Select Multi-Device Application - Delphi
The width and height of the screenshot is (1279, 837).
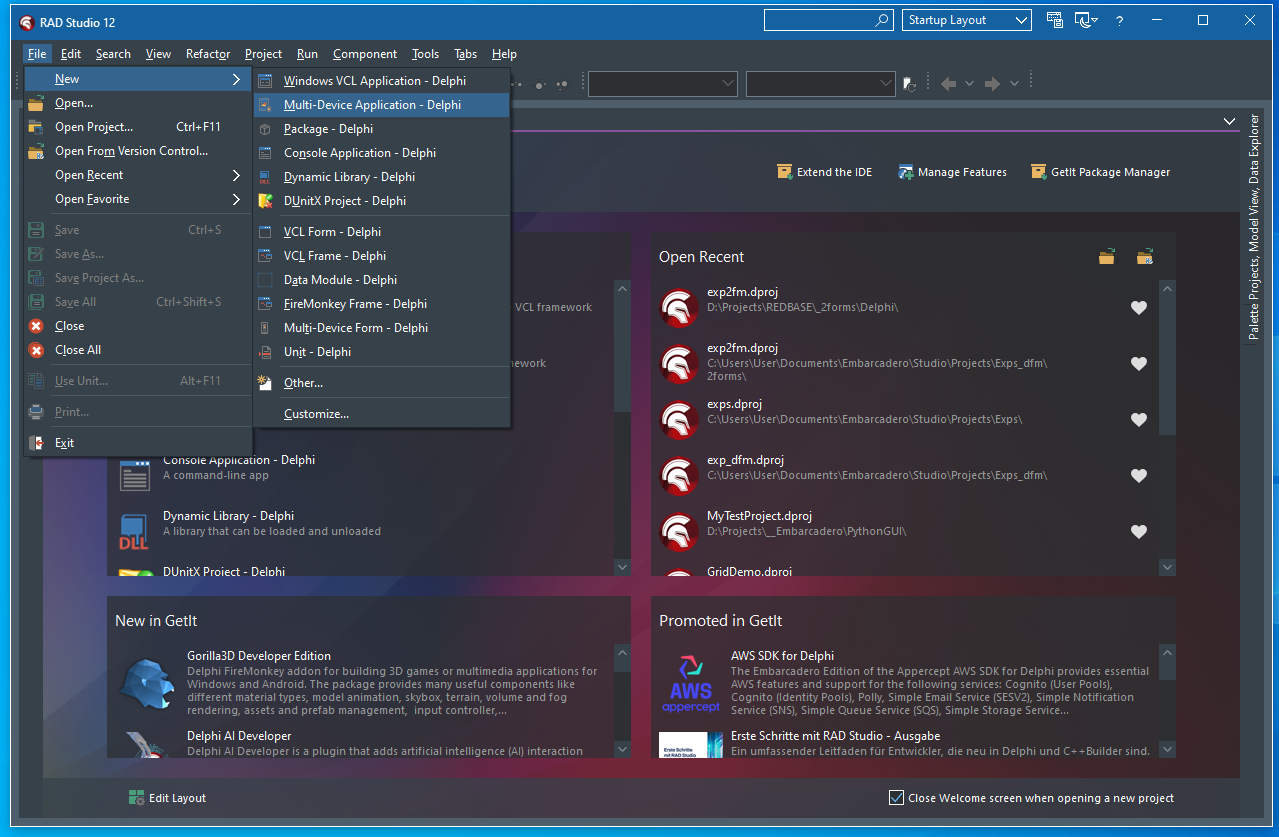coord(382,105)
